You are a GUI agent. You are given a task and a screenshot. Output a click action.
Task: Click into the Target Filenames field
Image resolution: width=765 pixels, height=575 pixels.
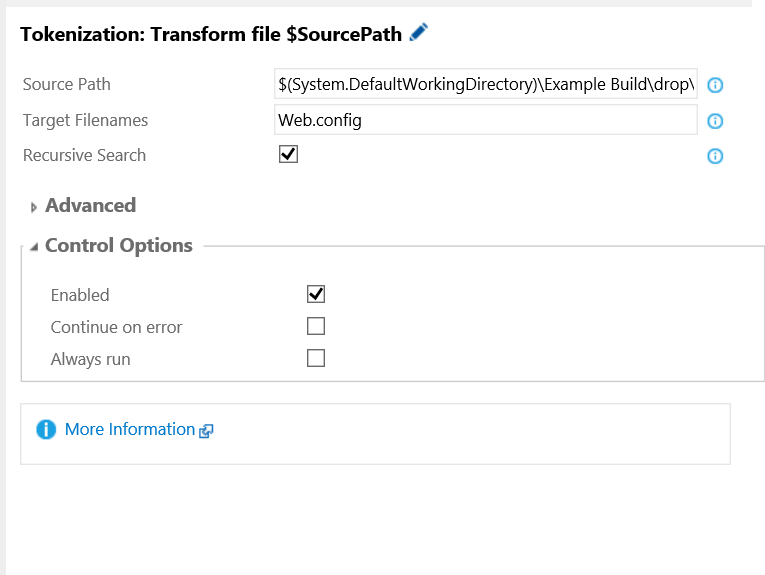click(x=486, y=120)
